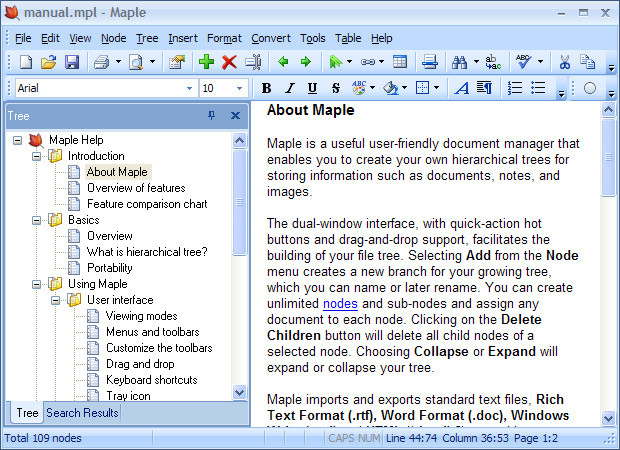Screen dimensions: 620x450
Task: Open the font size dropdown
Action: pos(239,88)
